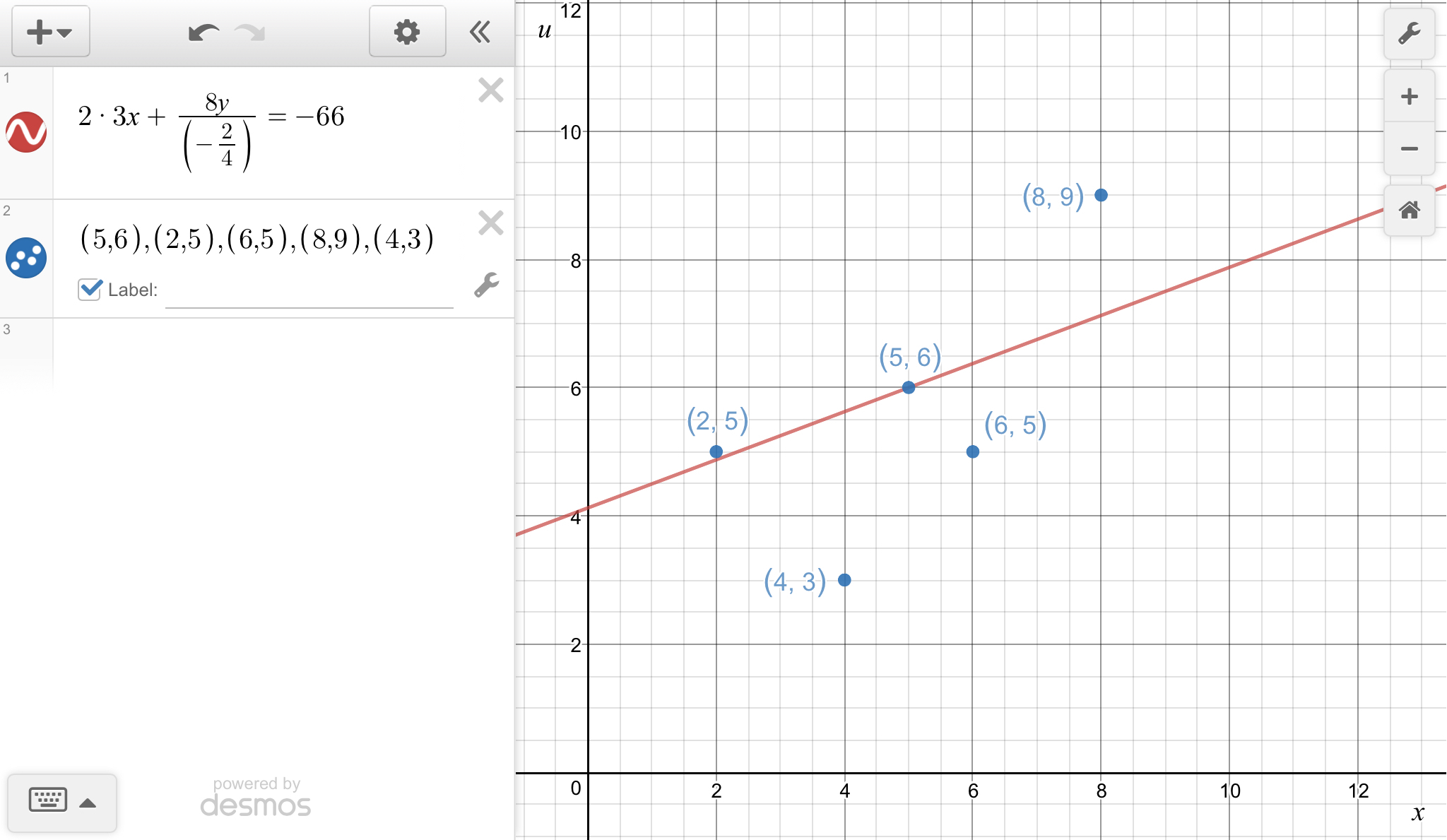Open the graph wrench settings
The width and height of the screenshot is (1447, 840).
tap(1409, 34)
